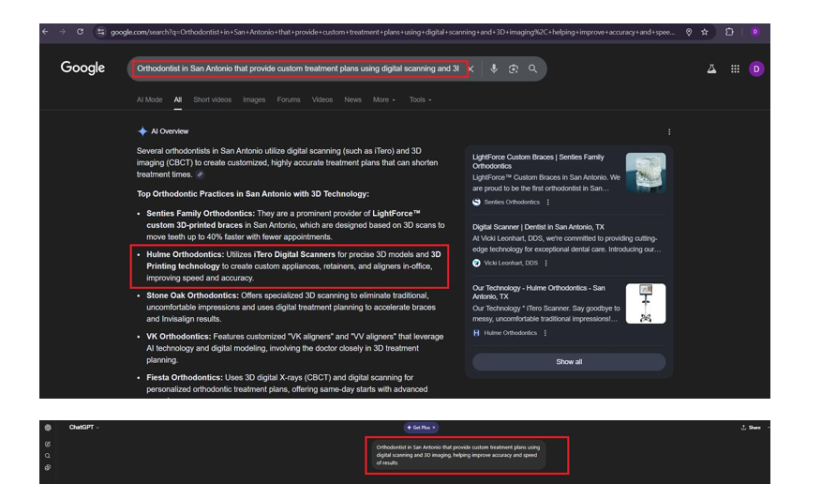Open the Google account avatar D

pyautogui.click(x=756, y=69)
